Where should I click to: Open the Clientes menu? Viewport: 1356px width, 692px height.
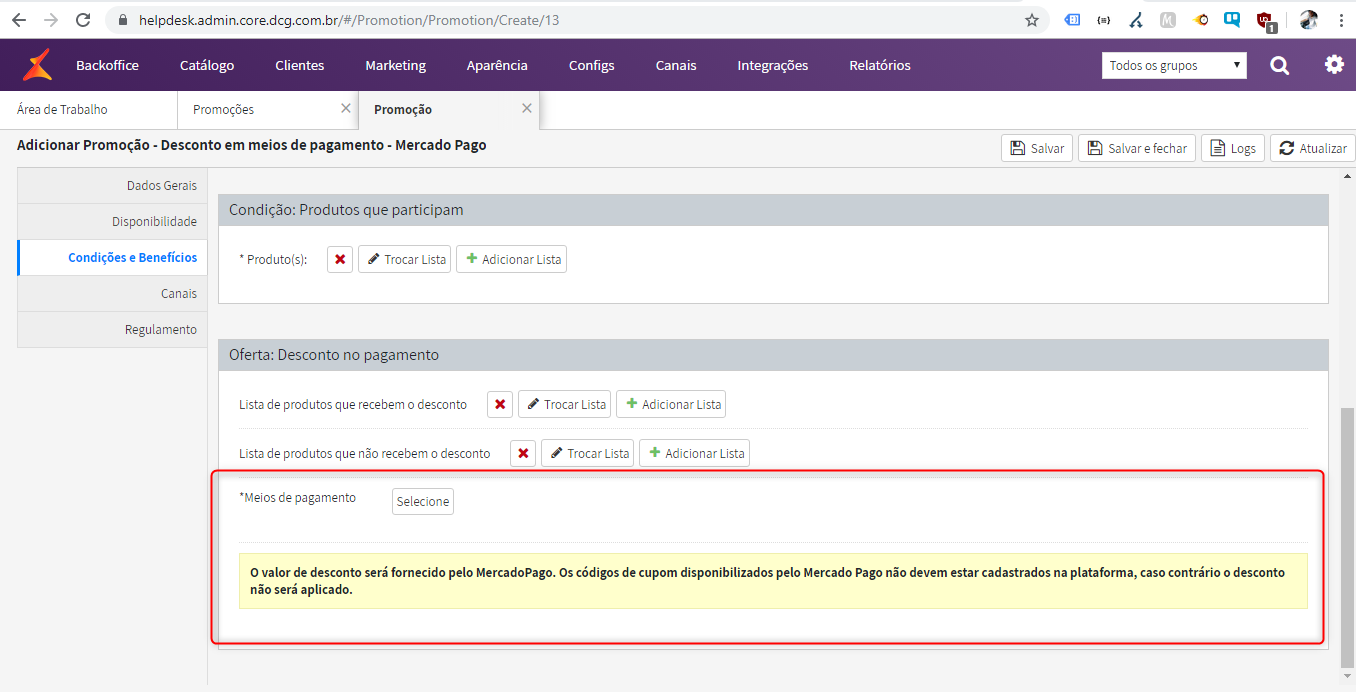[300, 65]
